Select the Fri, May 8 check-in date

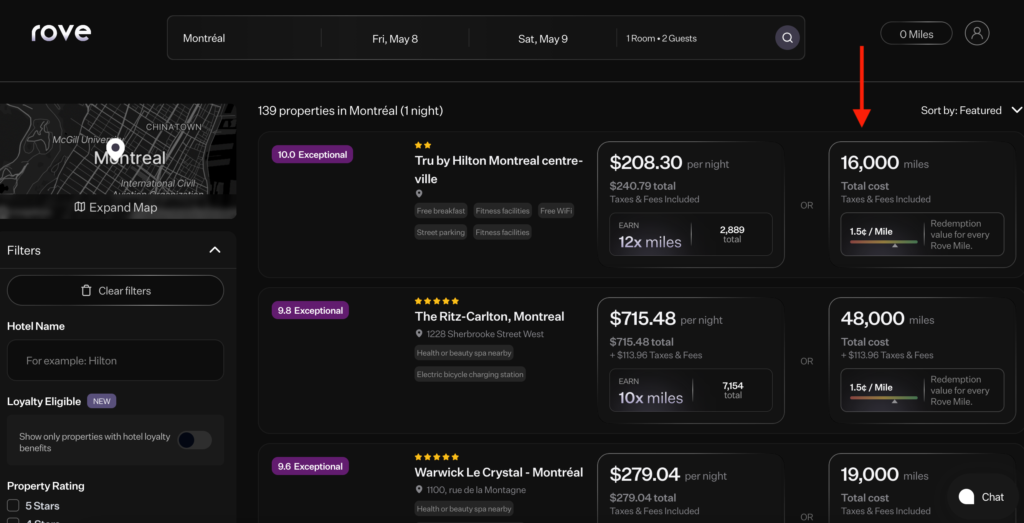point(395,39)
